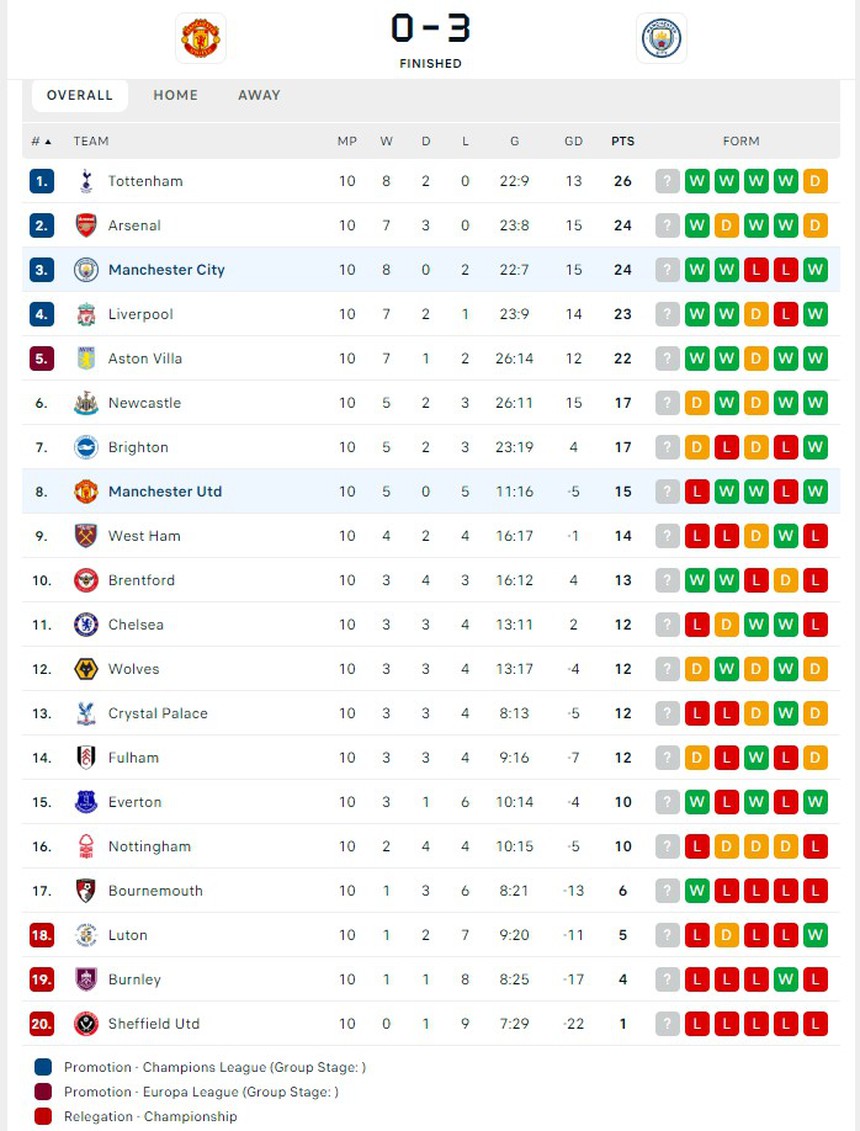Click Tottenham's yellow D form badge

pos(815,181)
